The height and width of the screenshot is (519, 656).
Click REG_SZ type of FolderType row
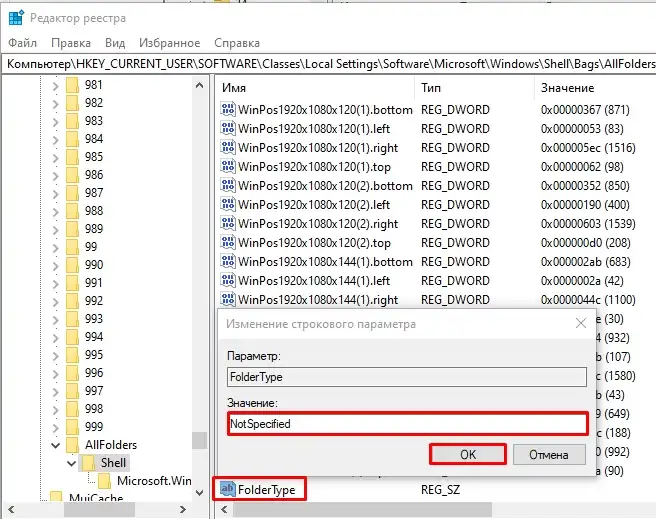tap(440, 490)
